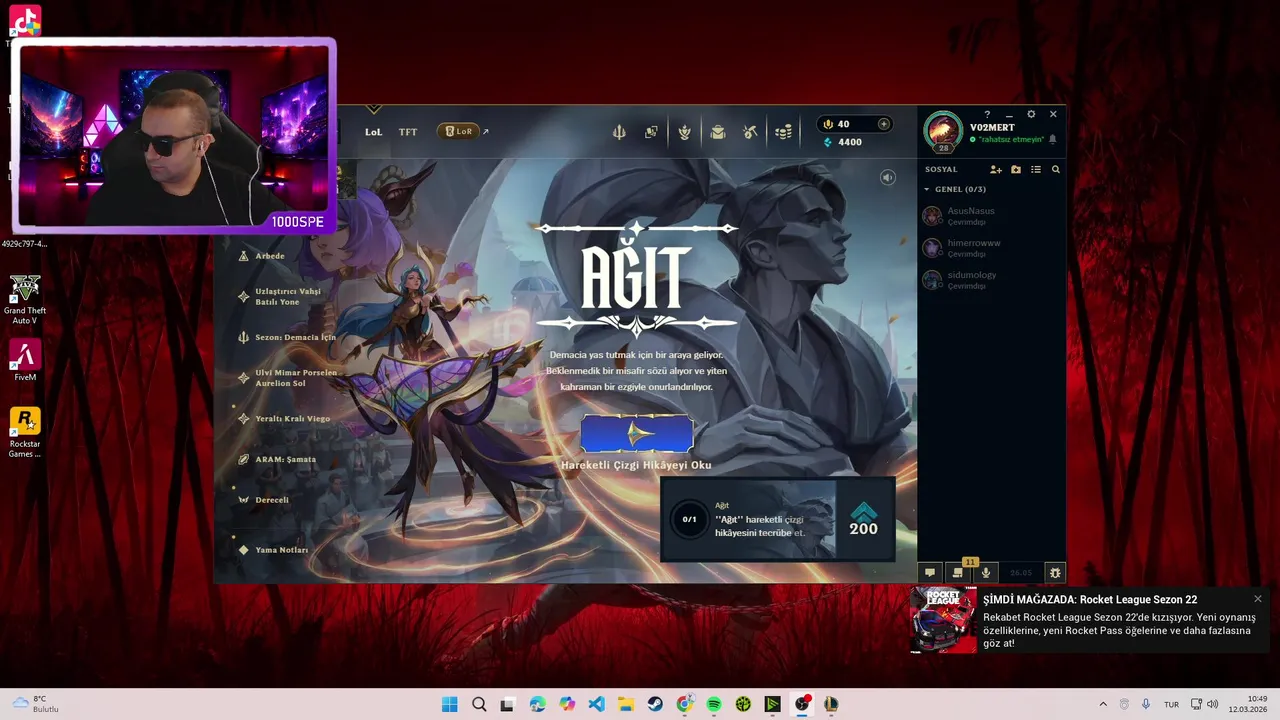This screenshot has height=720, width=1280.
Task: Open Visual Studio Code from taskbar
Action: pos(596,704)
